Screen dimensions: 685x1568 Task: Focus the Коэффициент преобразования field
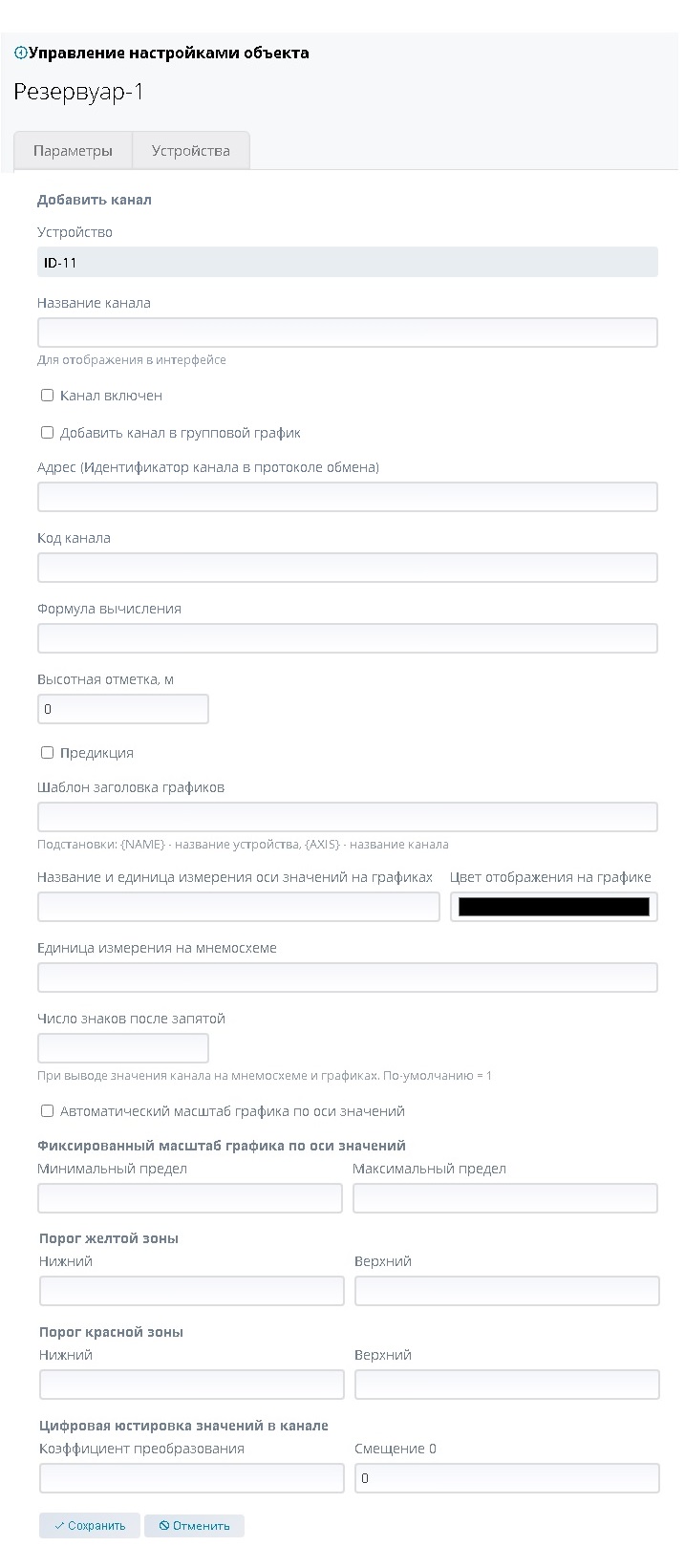click(x=191, y=1478)
